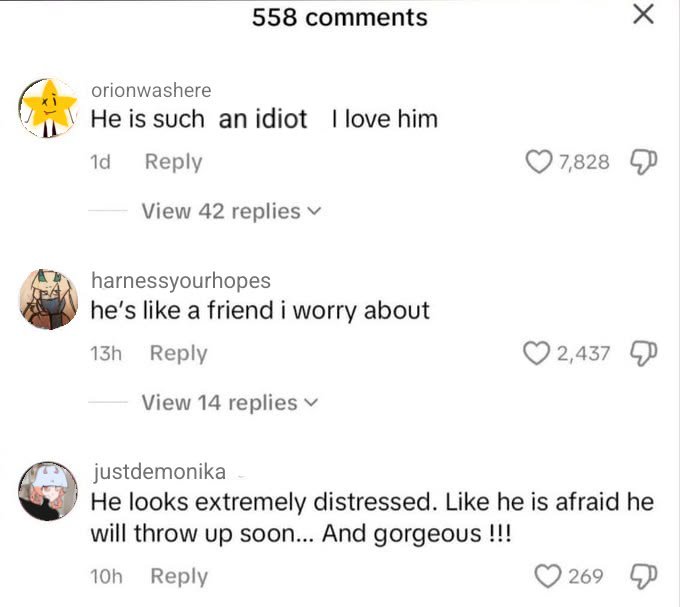Close the 558 comments panel
The image size is (680, 607).
[x=643, y=14]
